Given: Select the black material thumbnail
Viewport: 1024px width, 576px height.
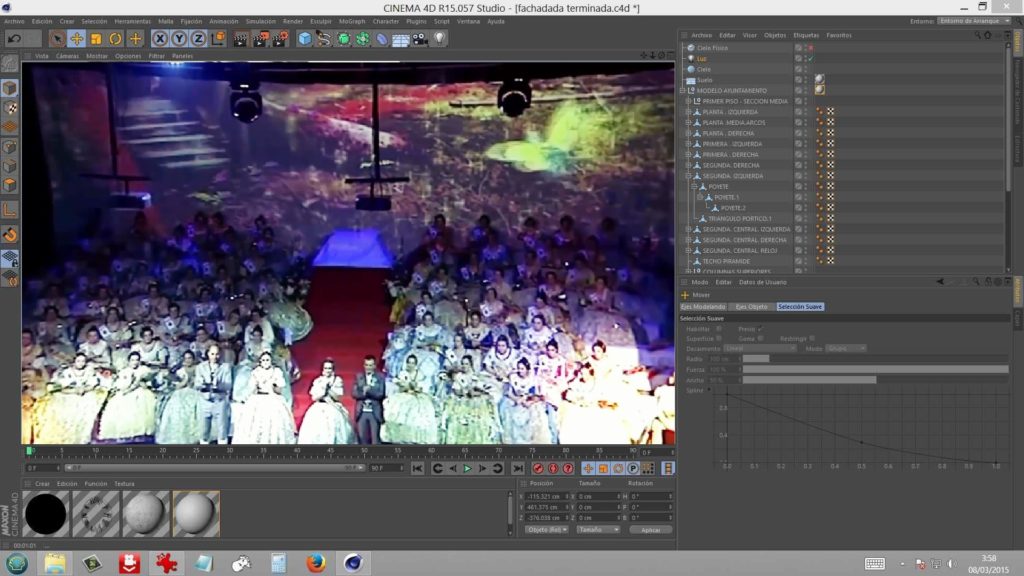Looking at the screenshot, I should click(45, 513).
